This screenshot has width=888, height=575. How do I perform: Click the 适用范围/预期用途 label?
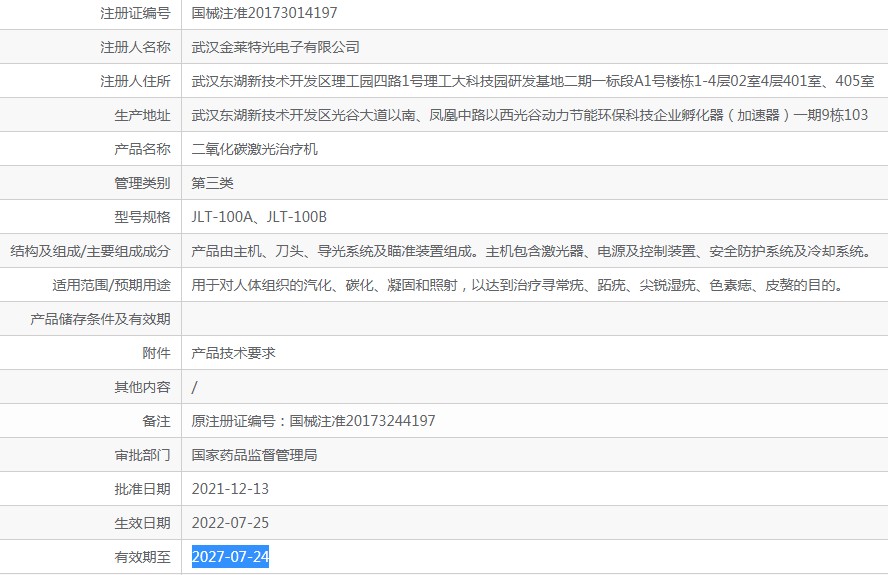point(111,285)
